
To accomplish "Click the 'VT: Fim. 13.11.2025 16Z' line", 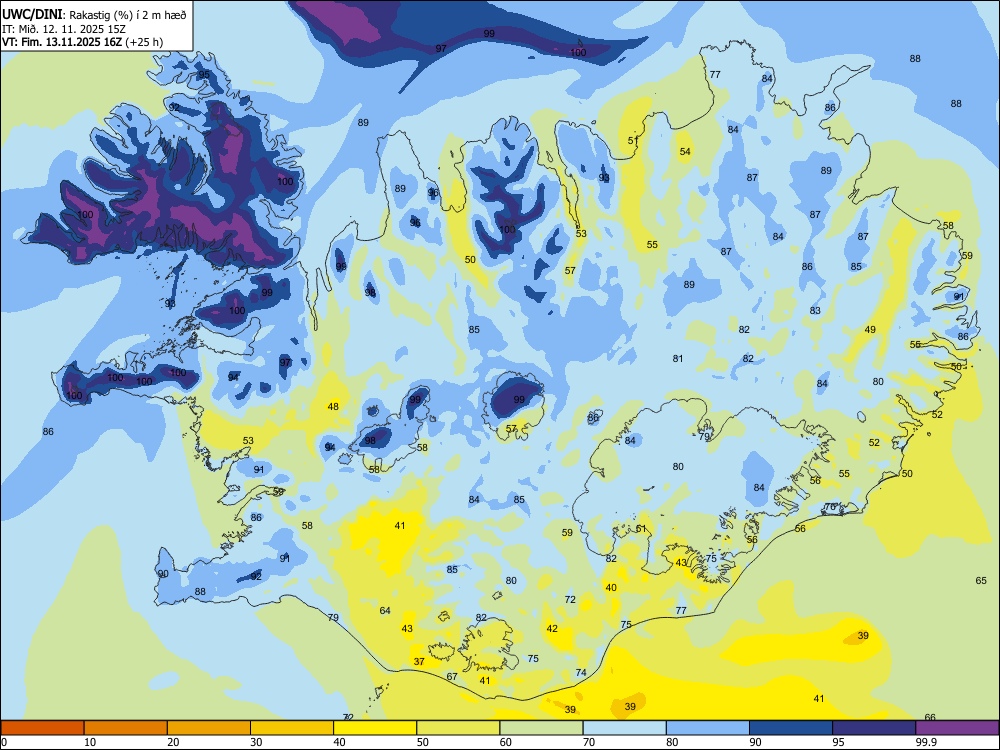I will pos(62,42).
